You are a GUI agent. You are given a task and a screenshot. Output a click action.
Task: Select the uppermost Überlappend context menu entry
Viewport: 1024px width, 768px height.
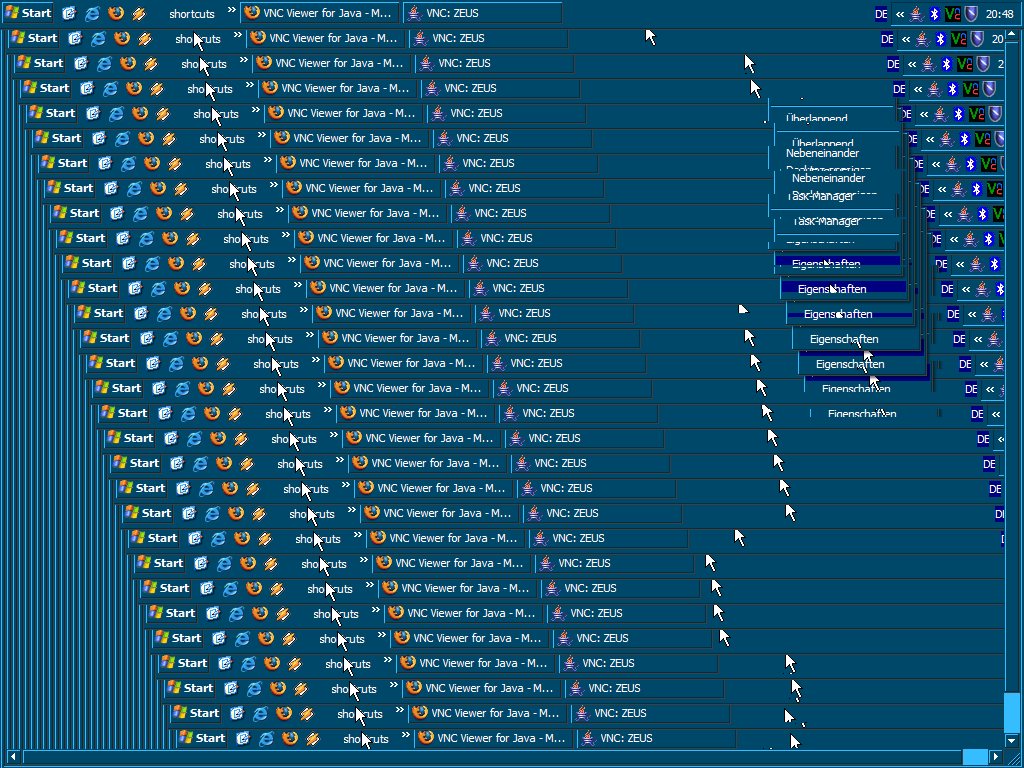point(817,118)
